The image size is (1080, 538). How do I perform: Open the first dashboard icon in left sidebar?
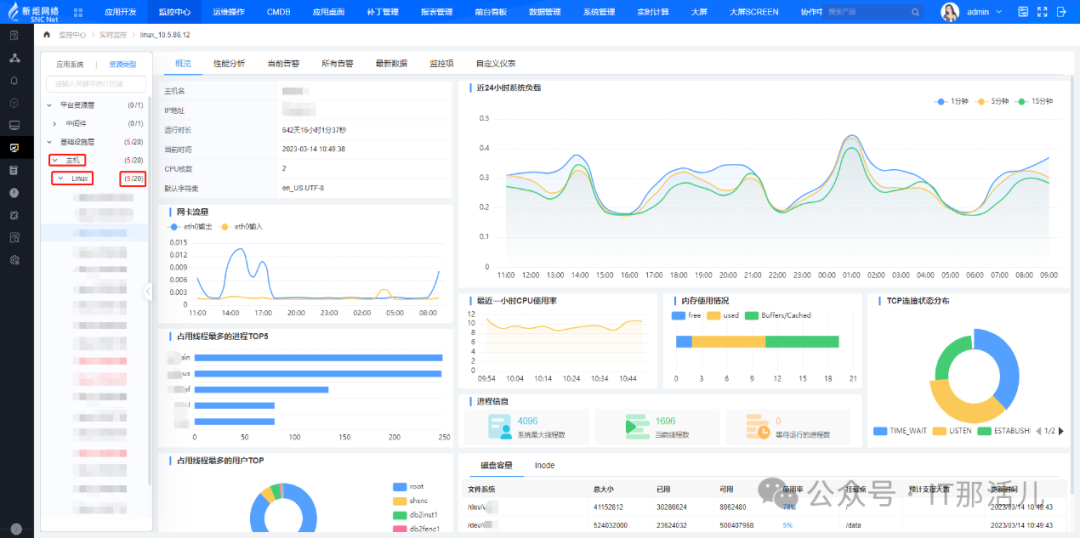click(x=14, y=35)
